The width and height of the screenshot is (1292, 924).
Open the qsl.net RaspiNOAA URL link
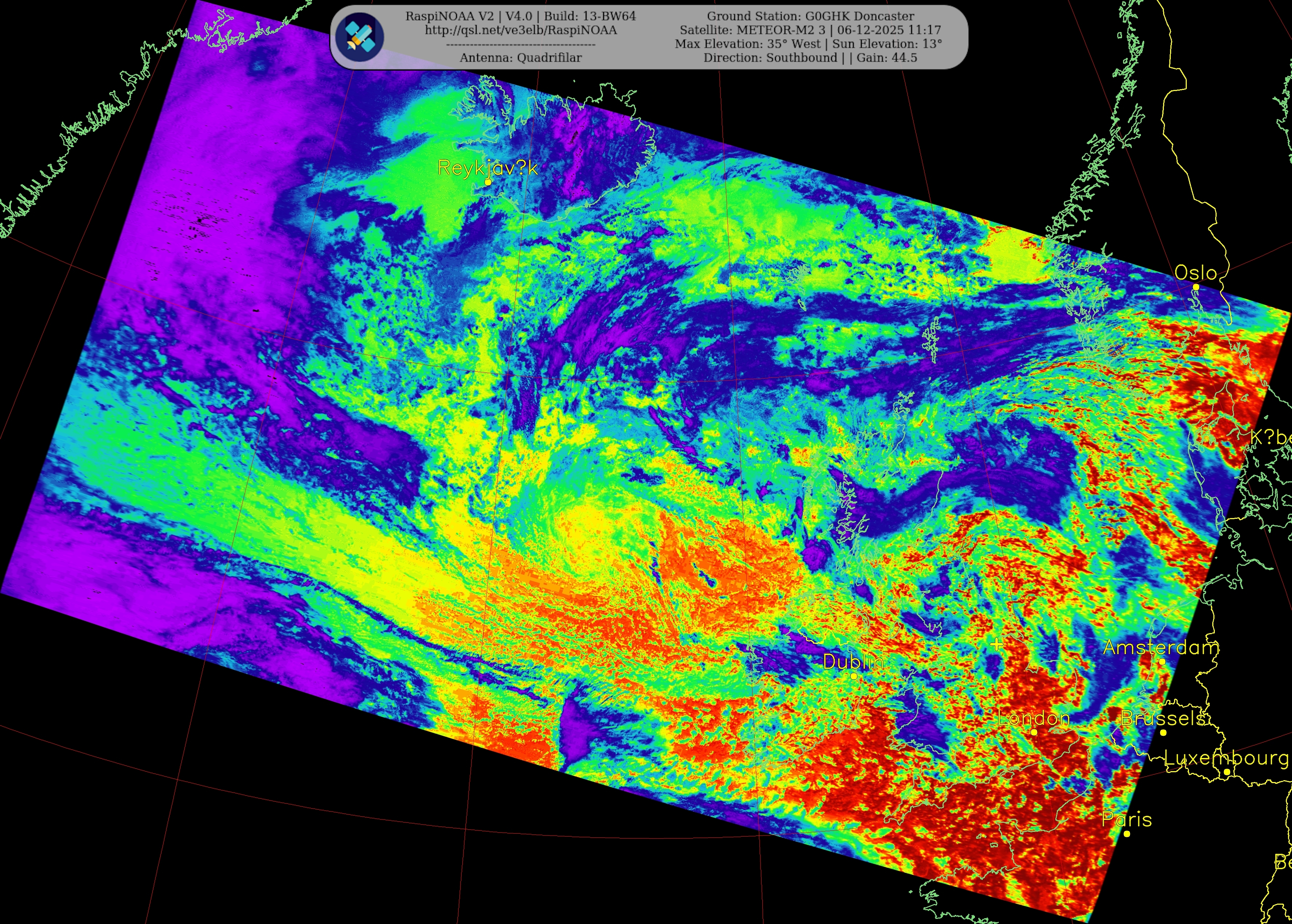[x=521, y=30]
